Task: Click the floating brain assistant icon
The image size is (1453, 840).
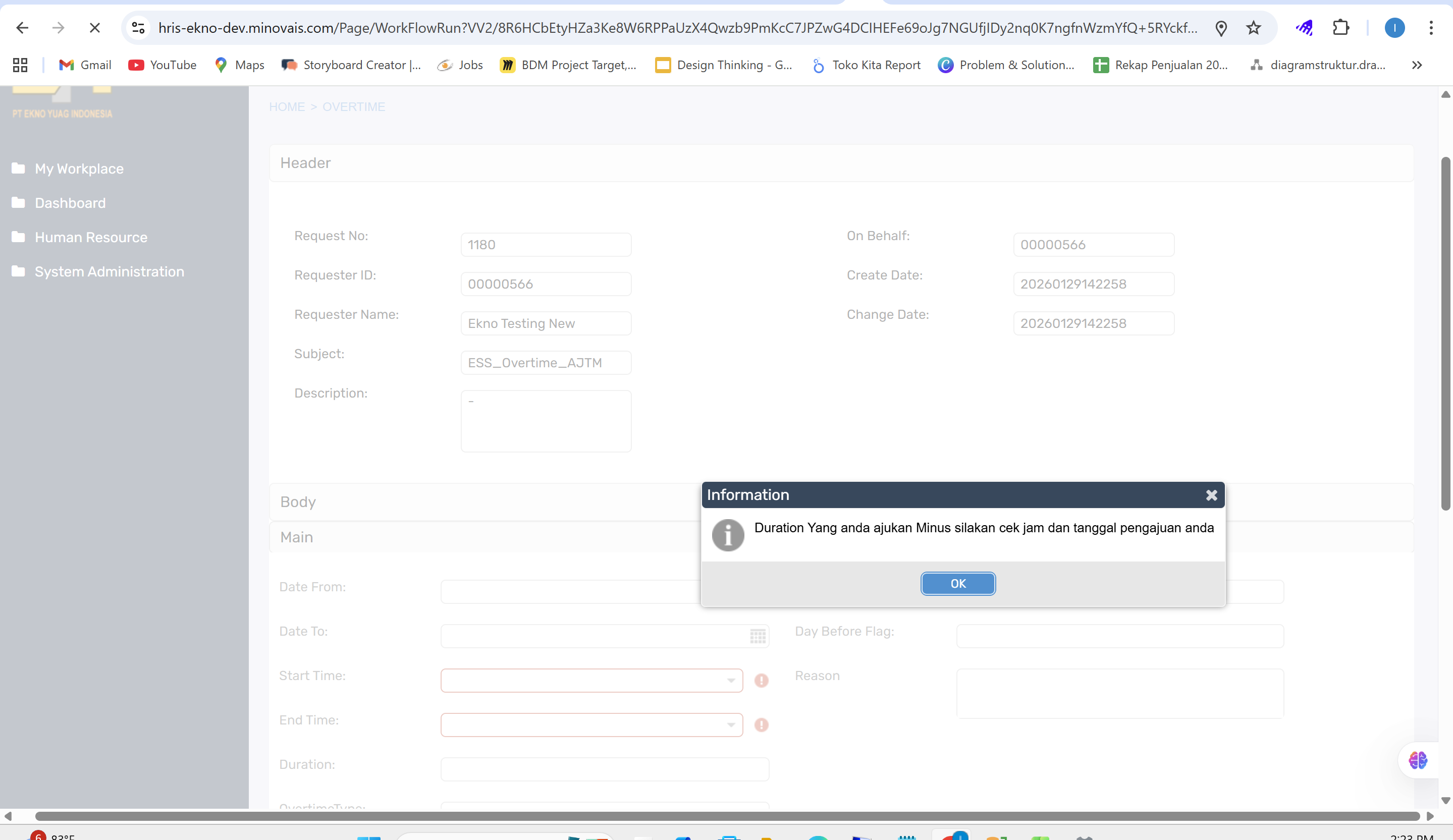Action: pos(1418,760)
